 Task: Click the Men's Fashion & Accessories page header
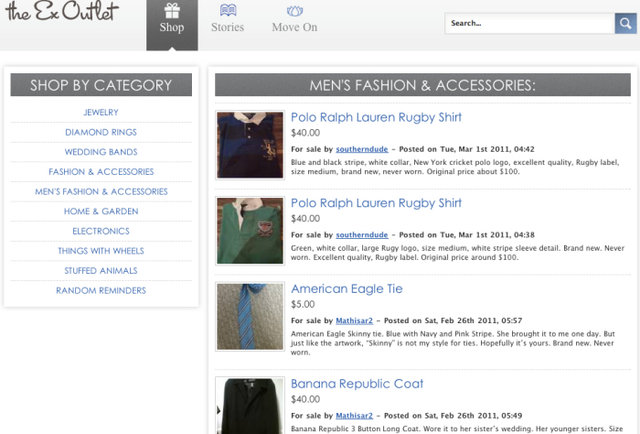click(x=423, y=85)
